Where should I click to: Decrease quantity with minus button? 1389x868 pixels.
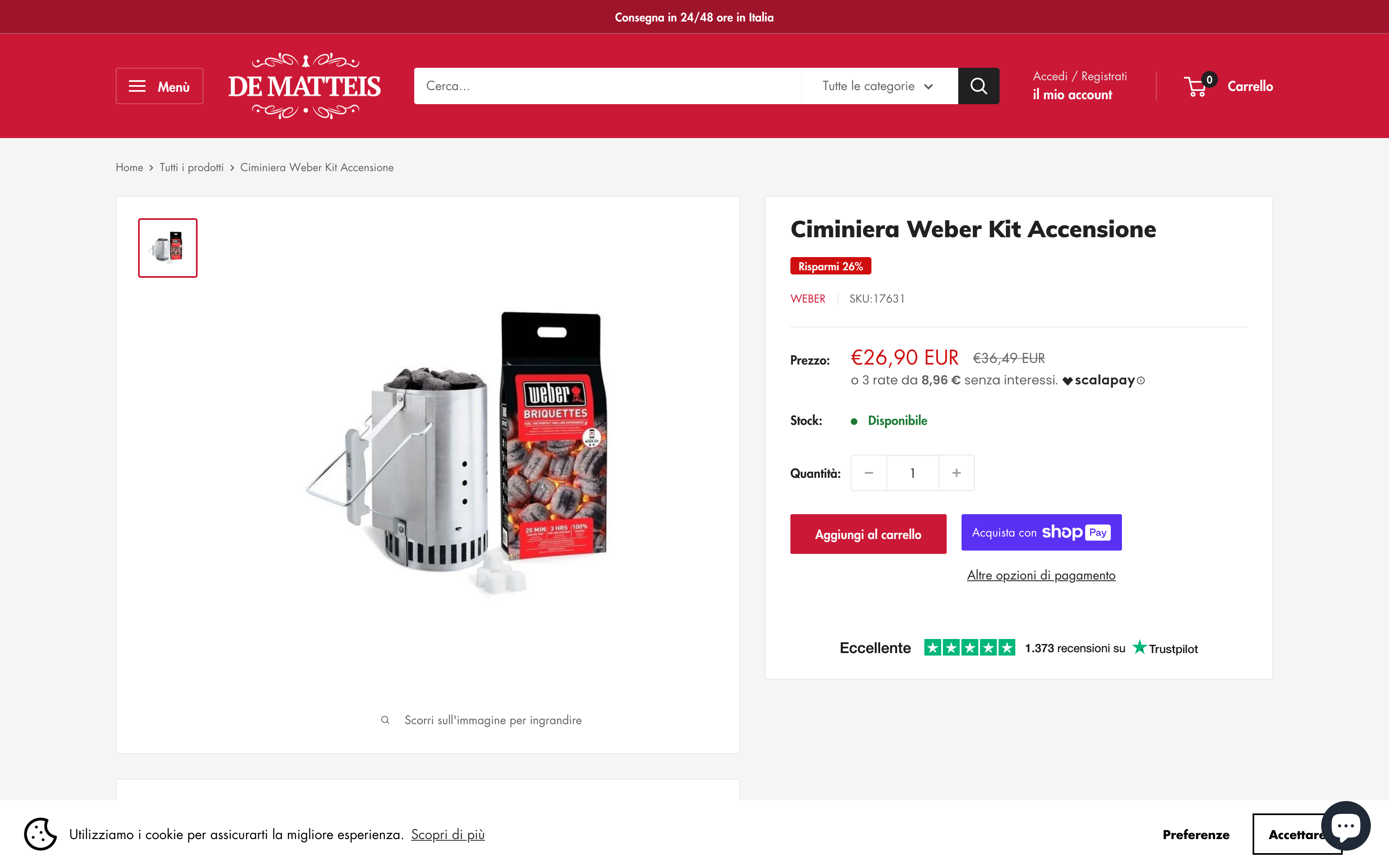click(x=869, y=473)
